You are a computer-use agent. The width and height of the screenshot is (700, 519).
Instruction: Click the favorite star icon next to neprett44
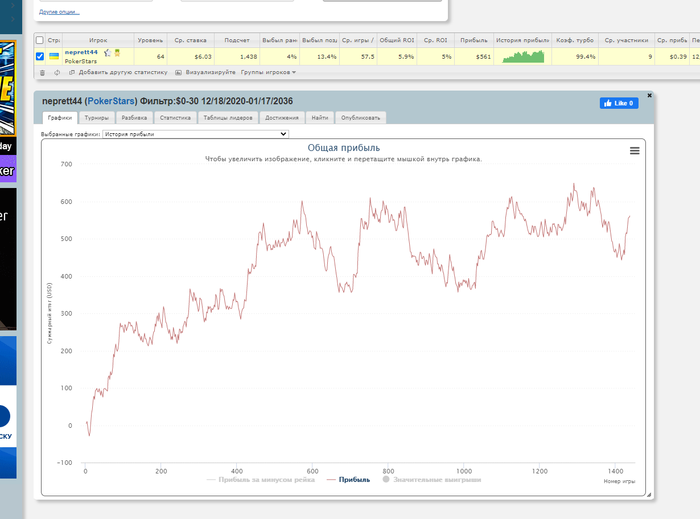click(x=107, y=53)
